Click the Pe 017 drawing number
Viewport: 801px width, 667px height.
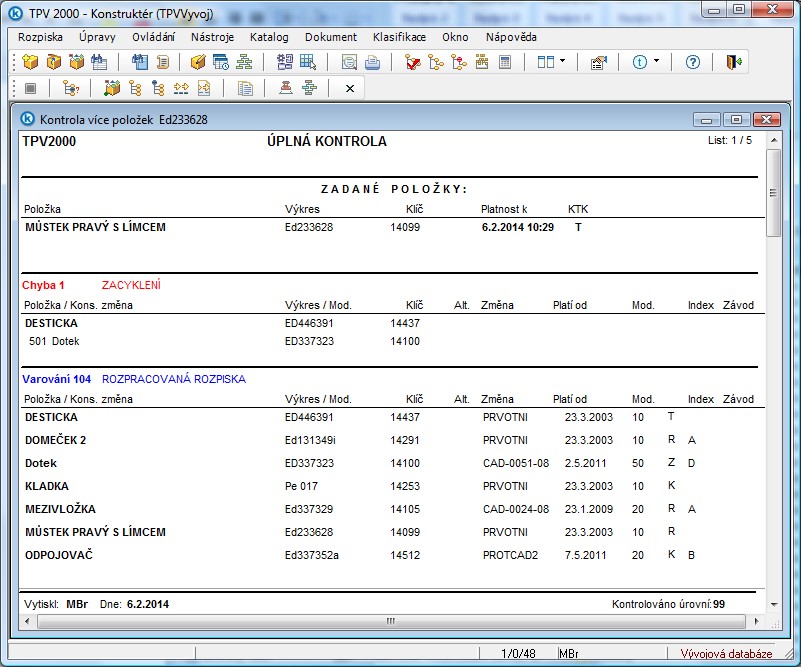(301, 486)
